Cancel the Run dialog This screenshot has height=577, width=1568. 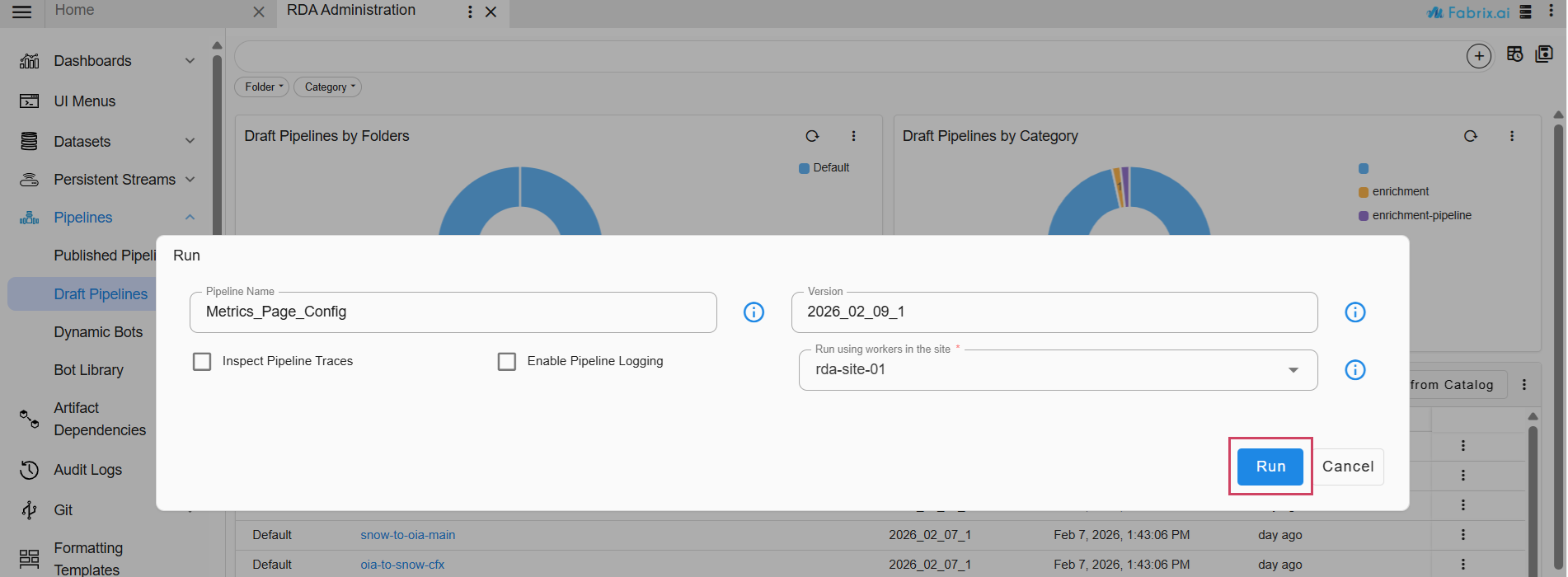(x=1347, y=467)
